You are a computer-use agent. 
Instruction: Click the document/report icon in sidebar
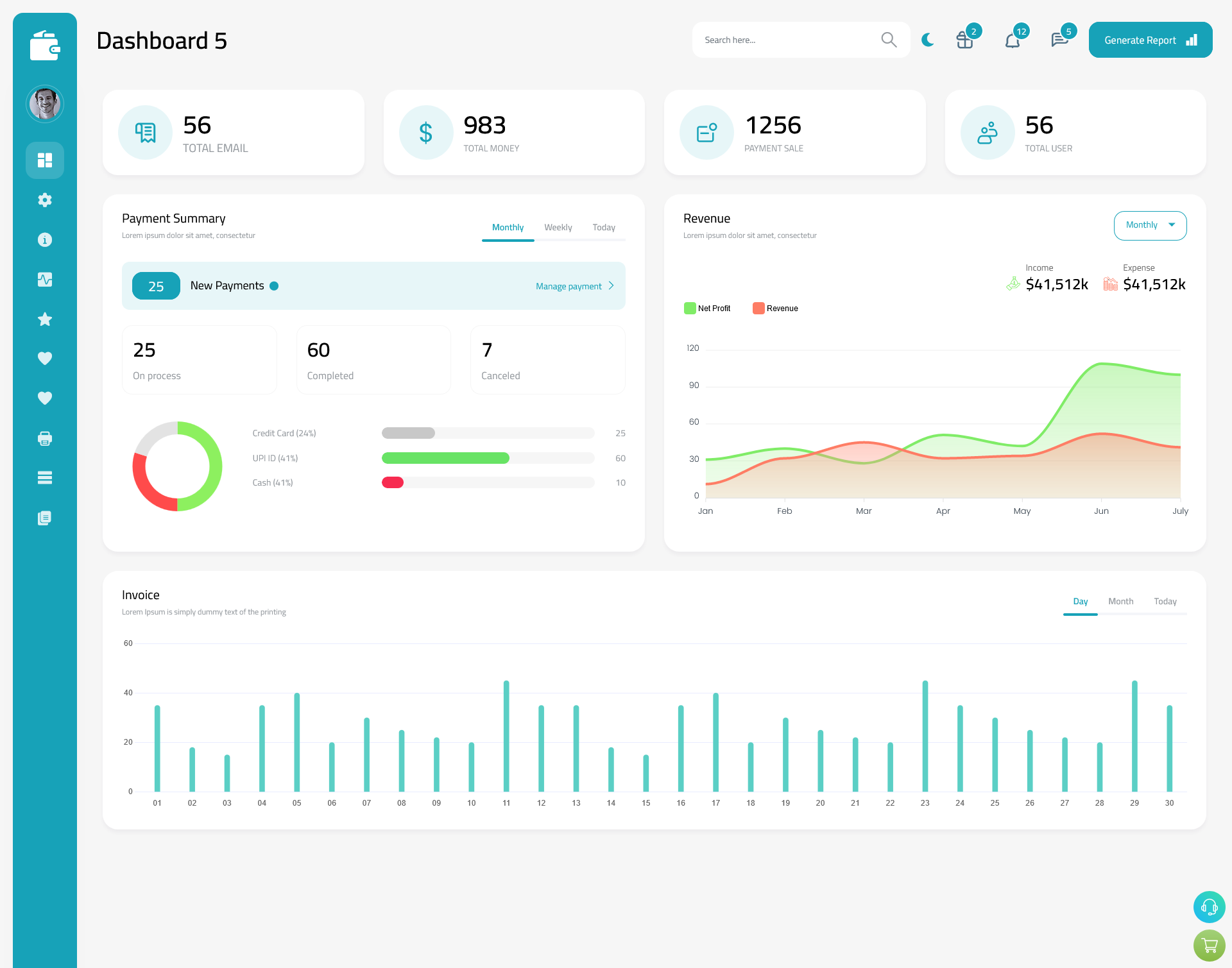click(44, 518)
